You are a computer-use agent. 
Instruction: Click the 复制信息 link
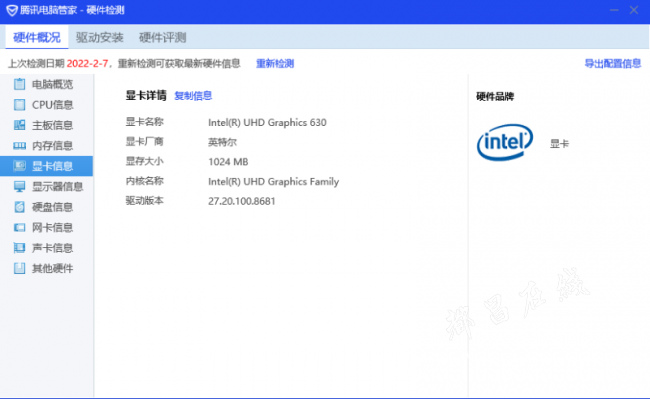point(193,96)
